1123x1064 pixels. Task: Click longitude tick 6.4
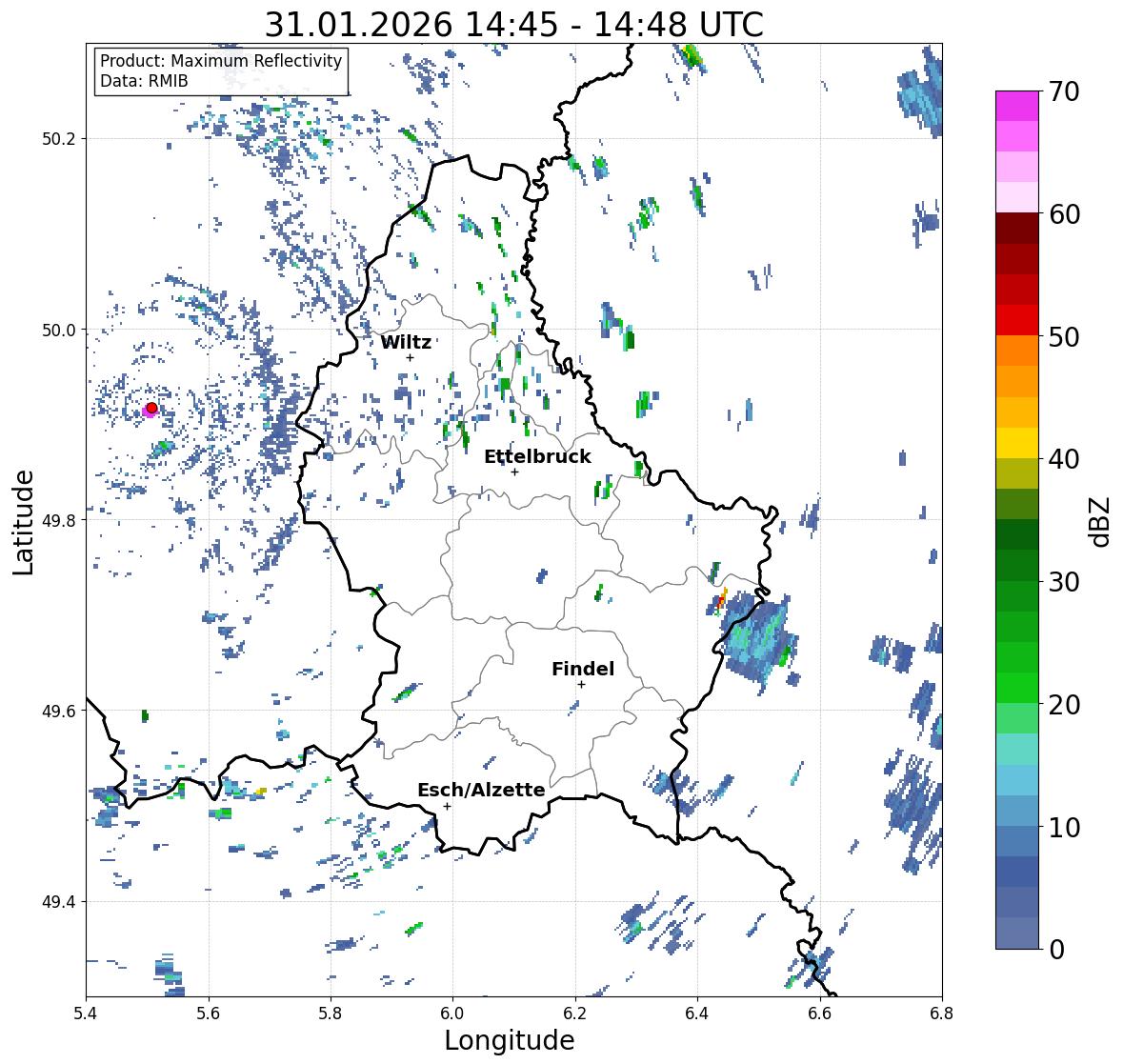[x=697, y=1014]
